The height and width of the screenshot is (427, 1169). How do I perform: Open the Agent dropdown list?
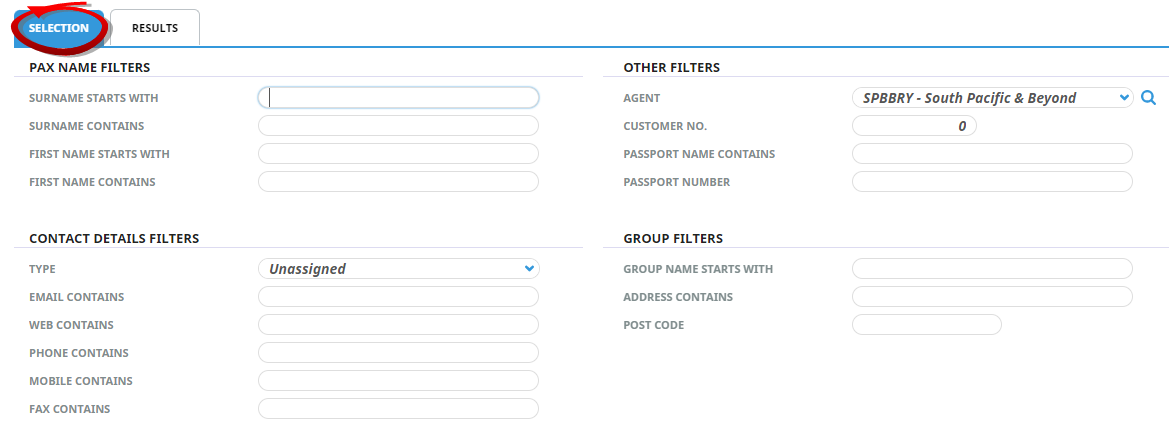(991, 98)
